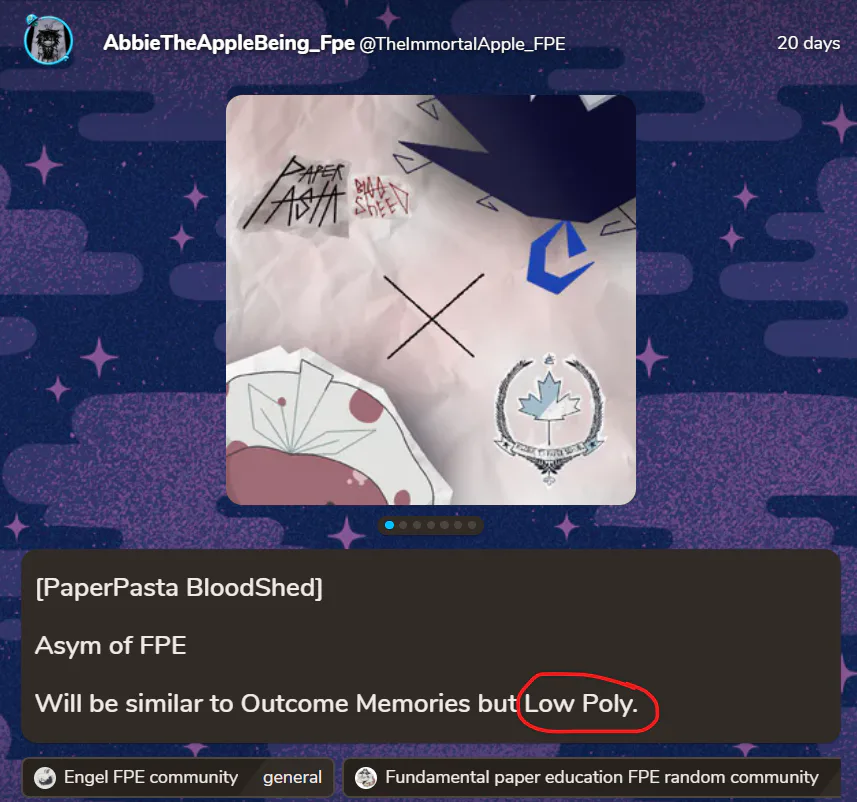Open AbbieTheAppleBeing_Fpe profile avatar
The image size is (857, 802).
(x=49, y=40)
